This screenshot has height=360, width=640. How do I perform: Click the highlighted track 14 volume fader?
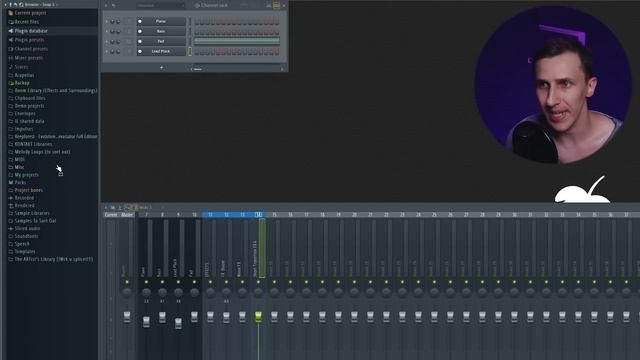258,316
